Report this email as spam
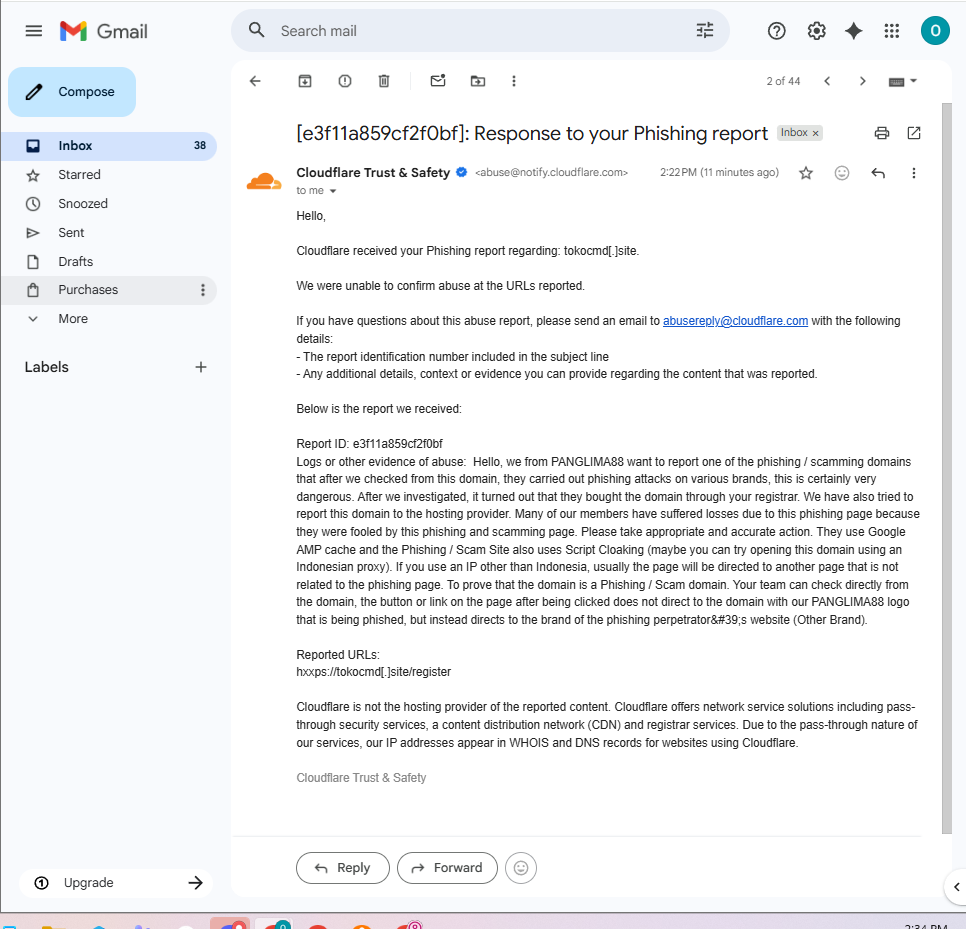The image size is (966, 929). point(345,81)
